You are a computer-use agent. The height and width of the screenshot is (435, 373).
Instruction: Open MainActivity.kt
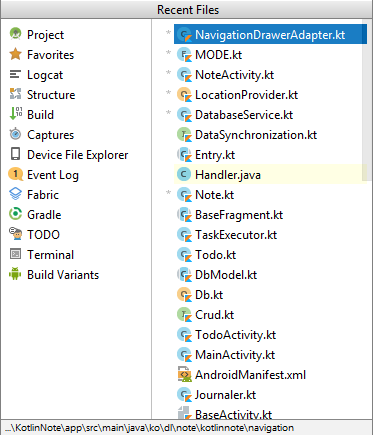(x=235, y=355)
